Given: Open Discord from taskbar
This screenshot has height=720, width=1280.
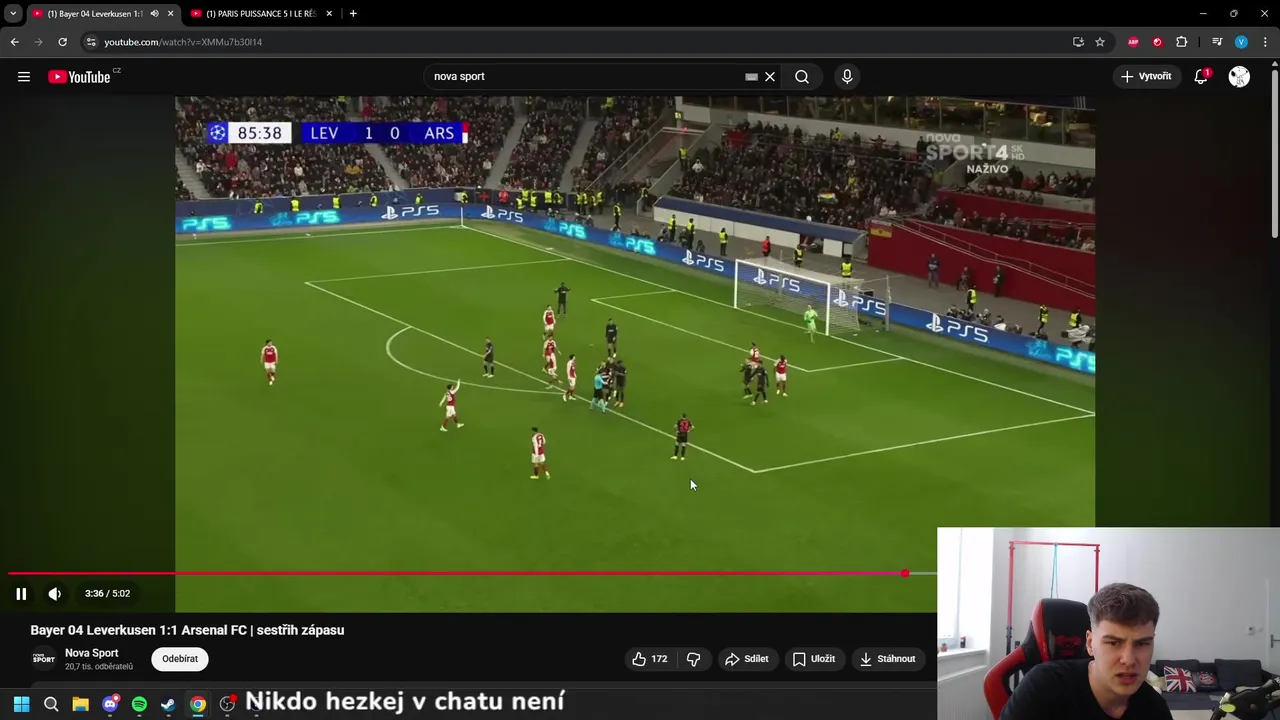Looking at the screenshot, I should click(110, 704).
